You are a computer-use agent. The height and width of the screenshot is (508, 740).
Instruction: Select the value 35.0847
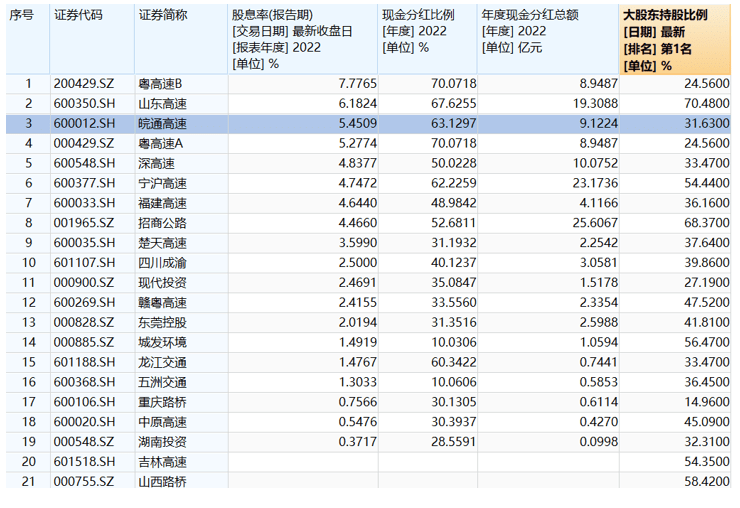454,282
